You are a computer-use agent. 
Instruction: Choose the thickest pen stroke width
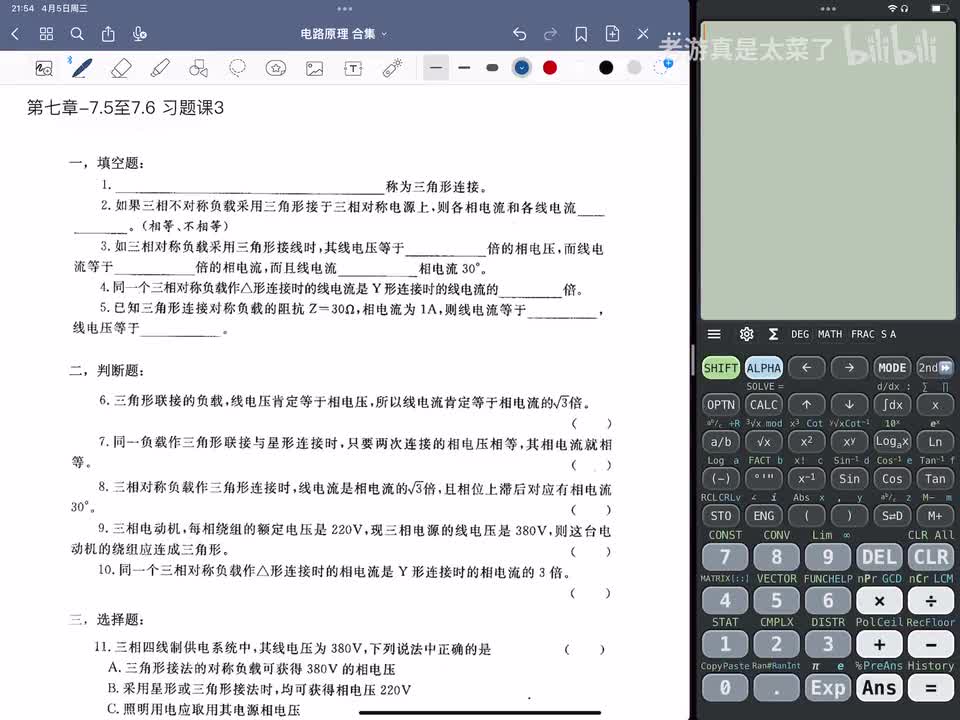pos(492,67)
